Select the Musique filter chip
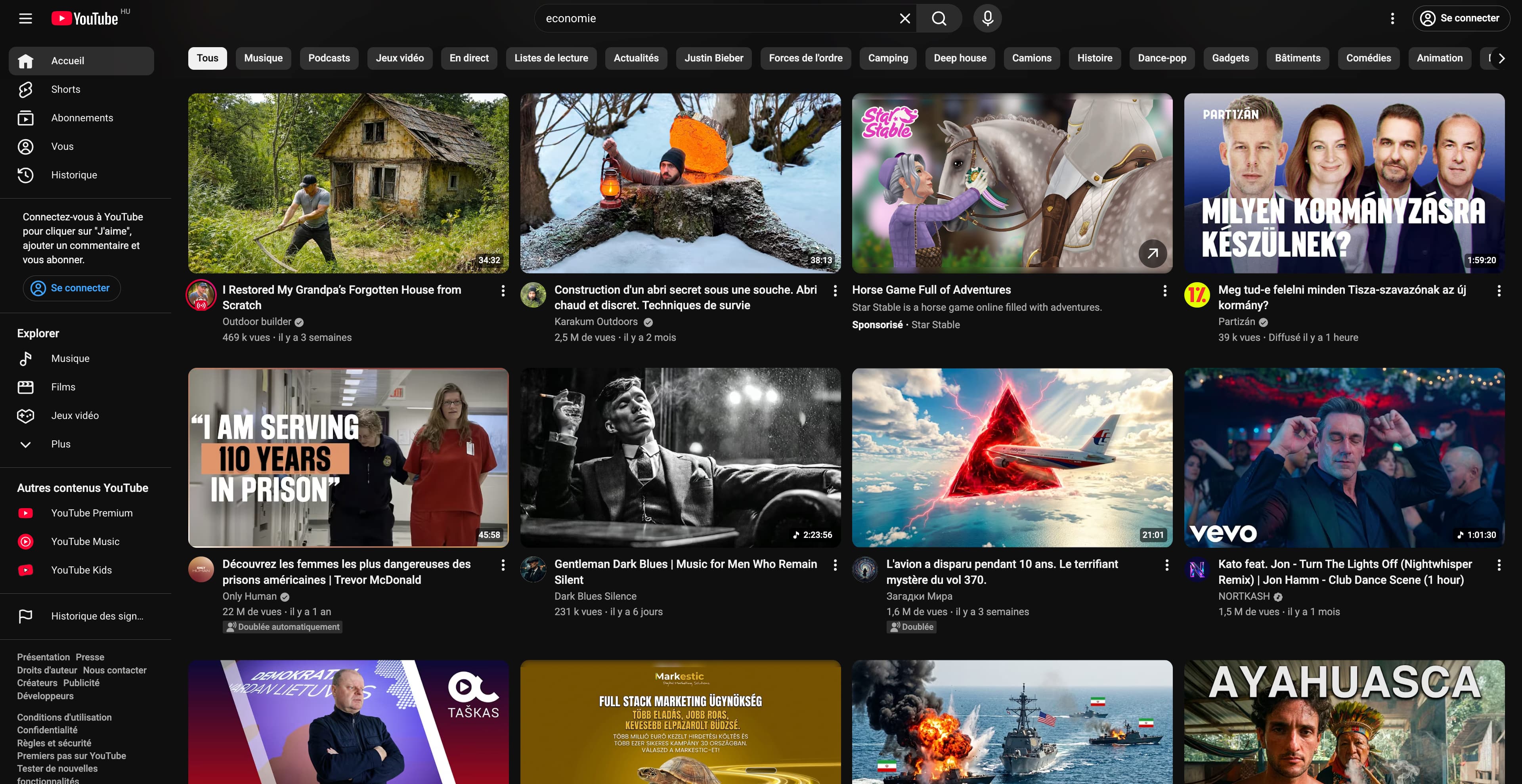The width and height of the screenshot is (1522, 784). point(263,58)
